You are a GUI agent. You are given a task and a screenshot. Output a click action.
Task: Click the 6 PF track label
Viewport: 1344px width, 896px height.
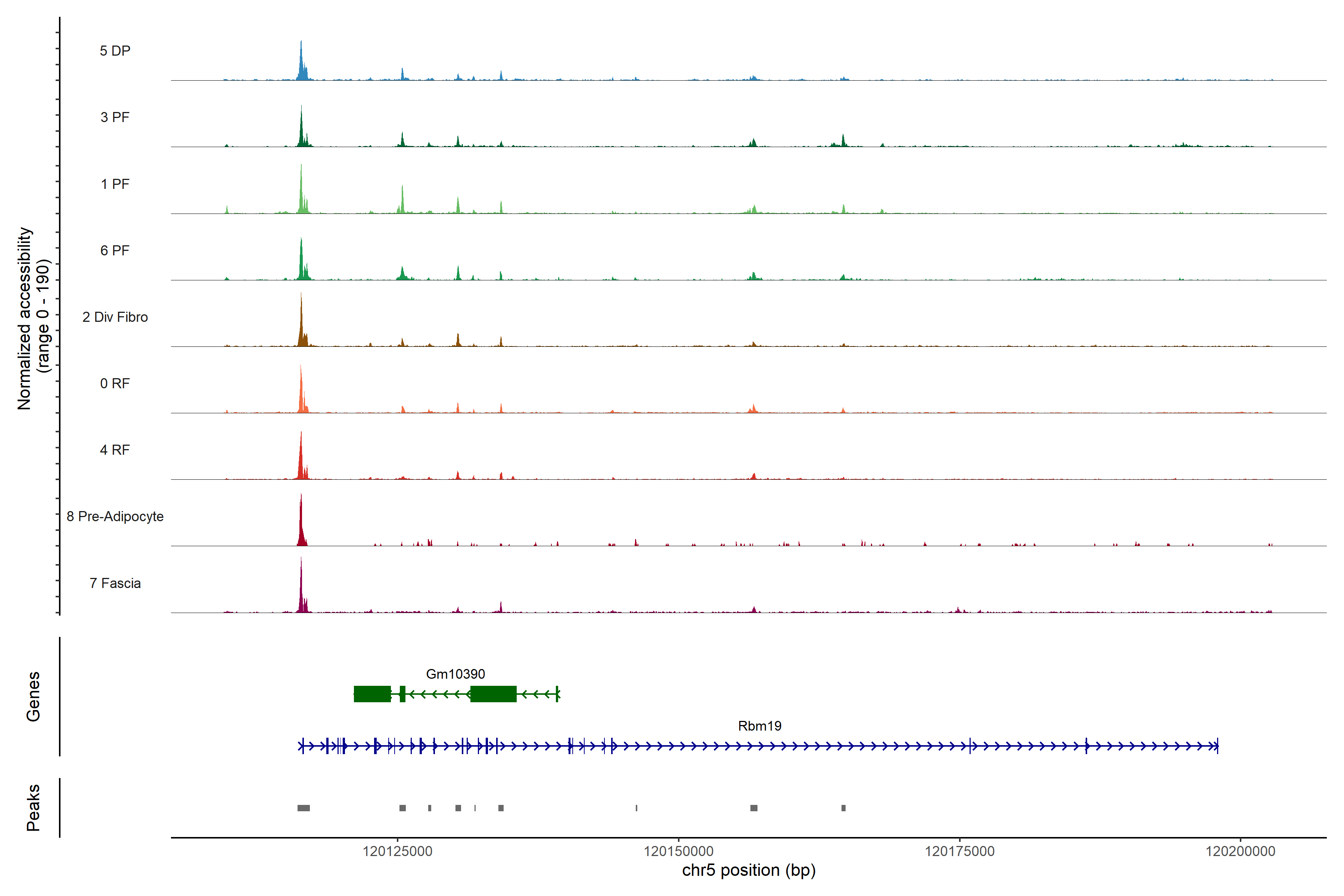coord(115,250)
